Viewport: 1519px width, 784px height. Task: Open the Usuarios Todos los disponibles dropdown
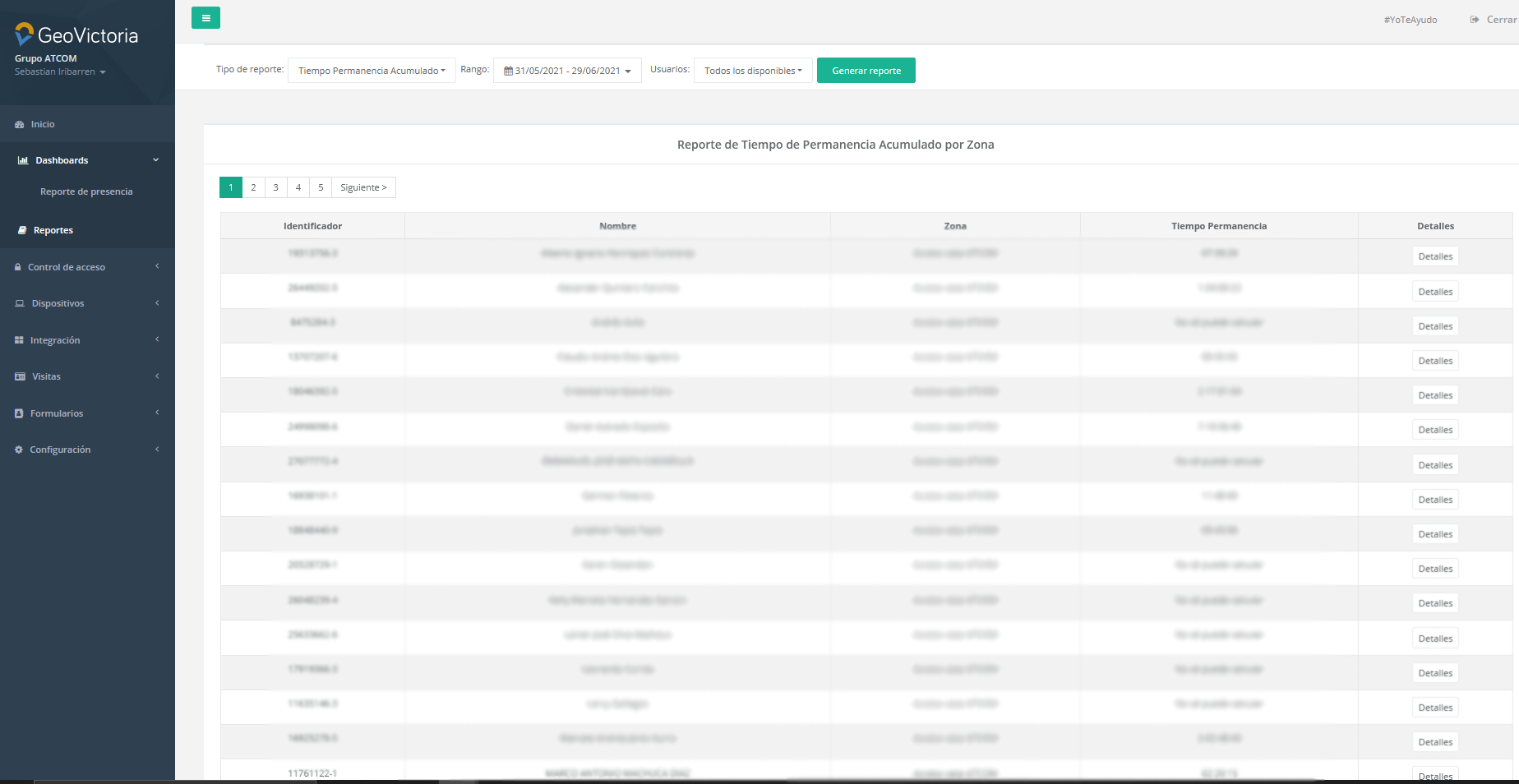click(753, 71)
